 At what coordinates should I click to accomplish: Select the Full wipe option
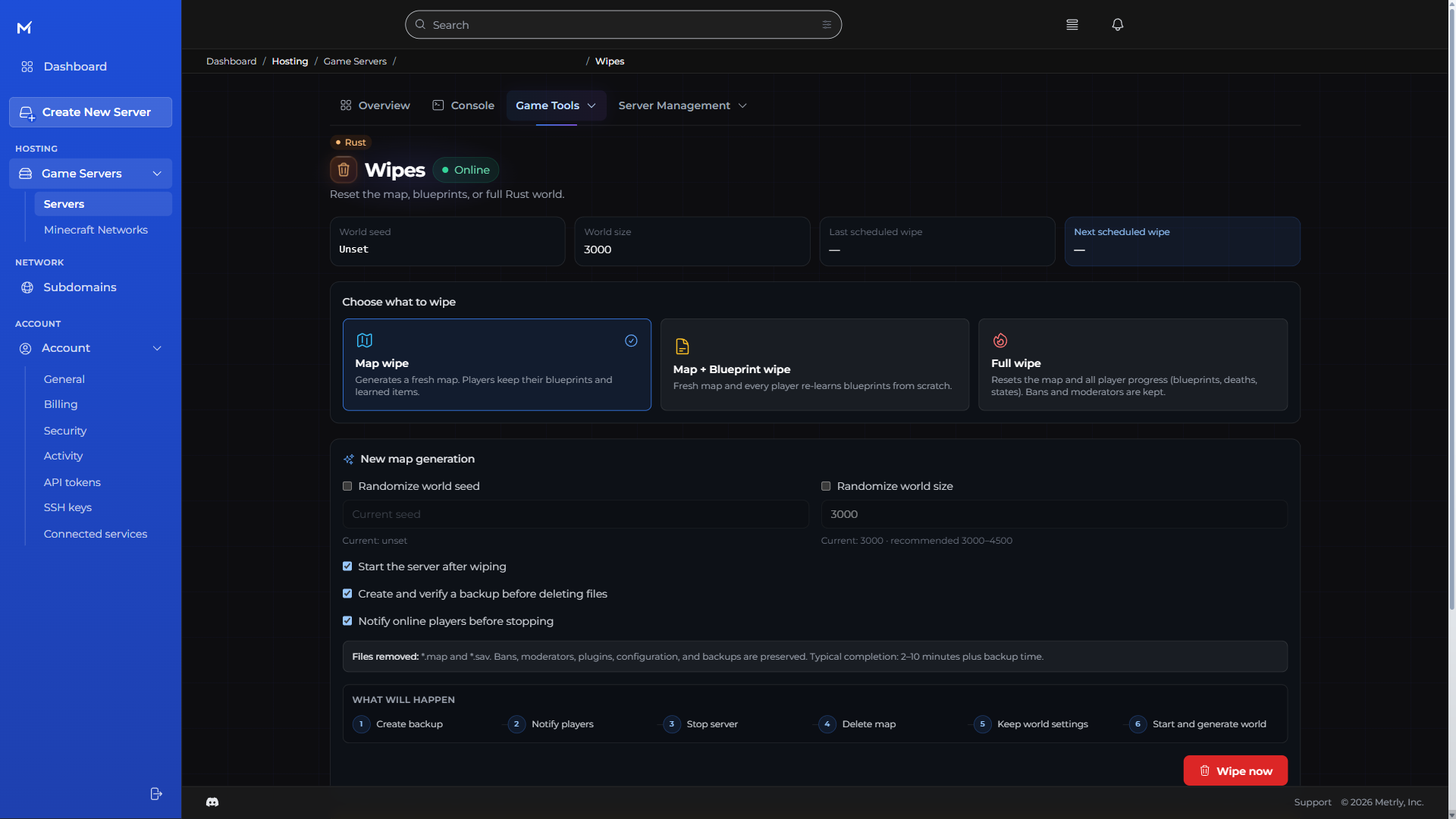click(x=1133, y=365)
